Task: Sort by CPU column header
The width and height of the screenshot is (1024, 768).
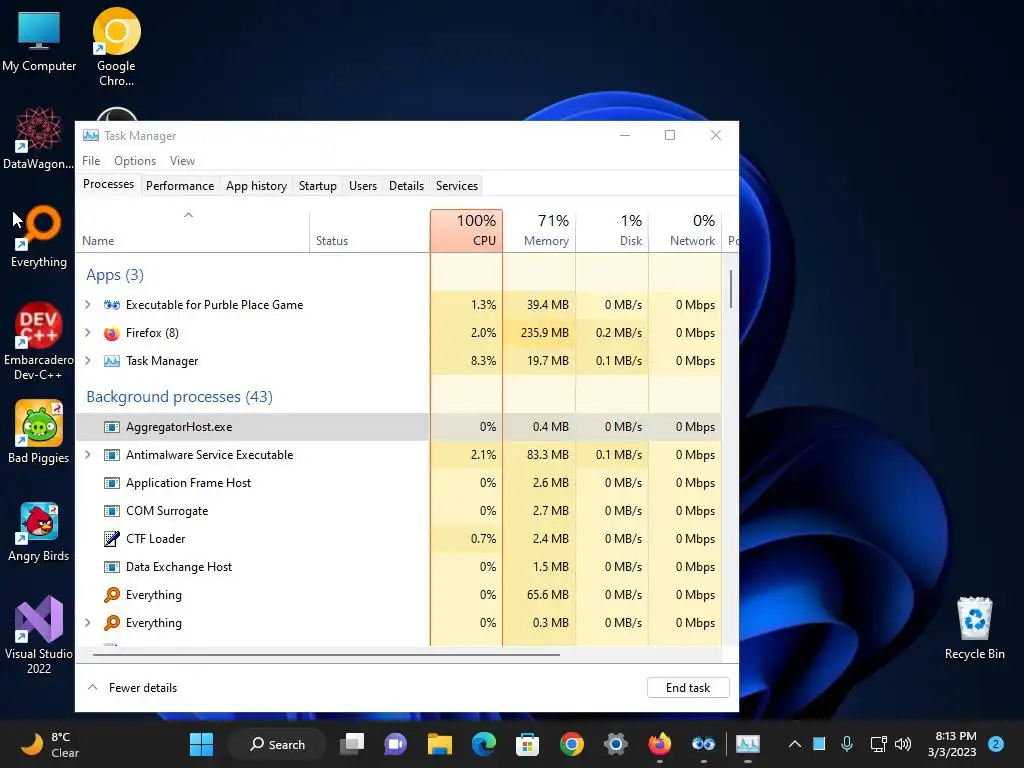Action: coord(466,231)
